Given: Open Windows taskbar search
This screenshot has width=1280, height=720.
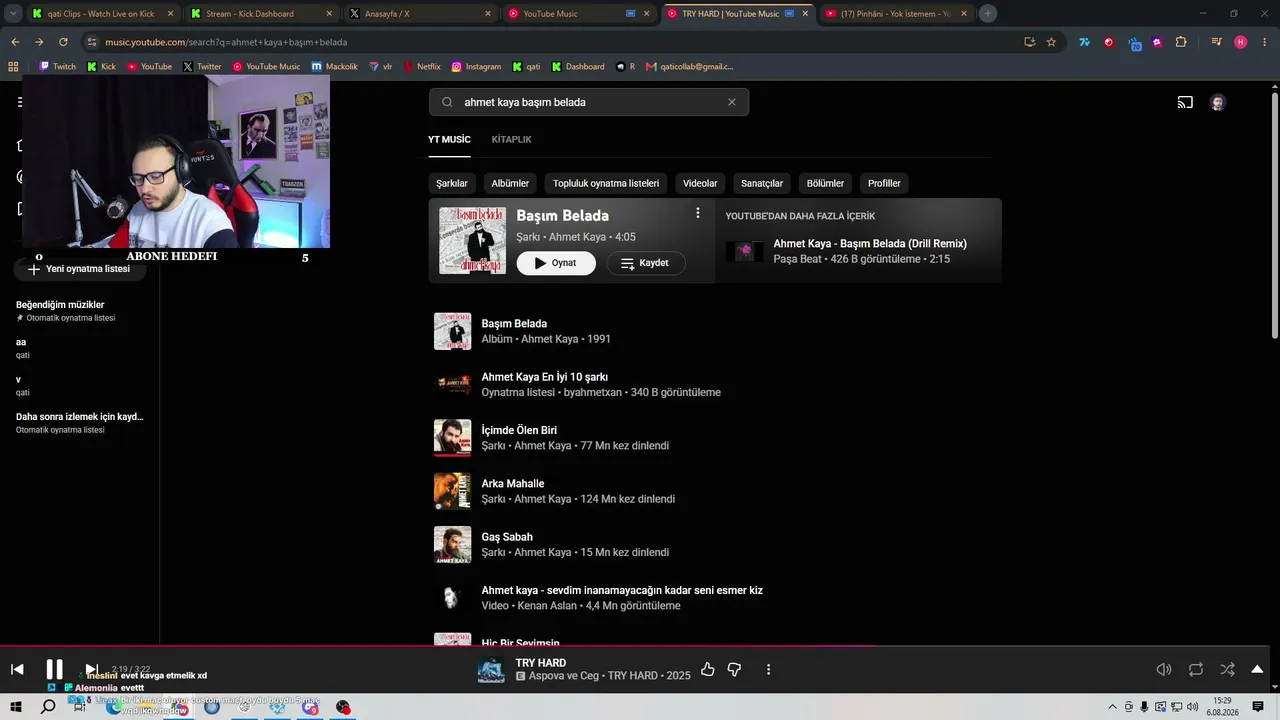Looking at the screenshot, I should [48, 707].
